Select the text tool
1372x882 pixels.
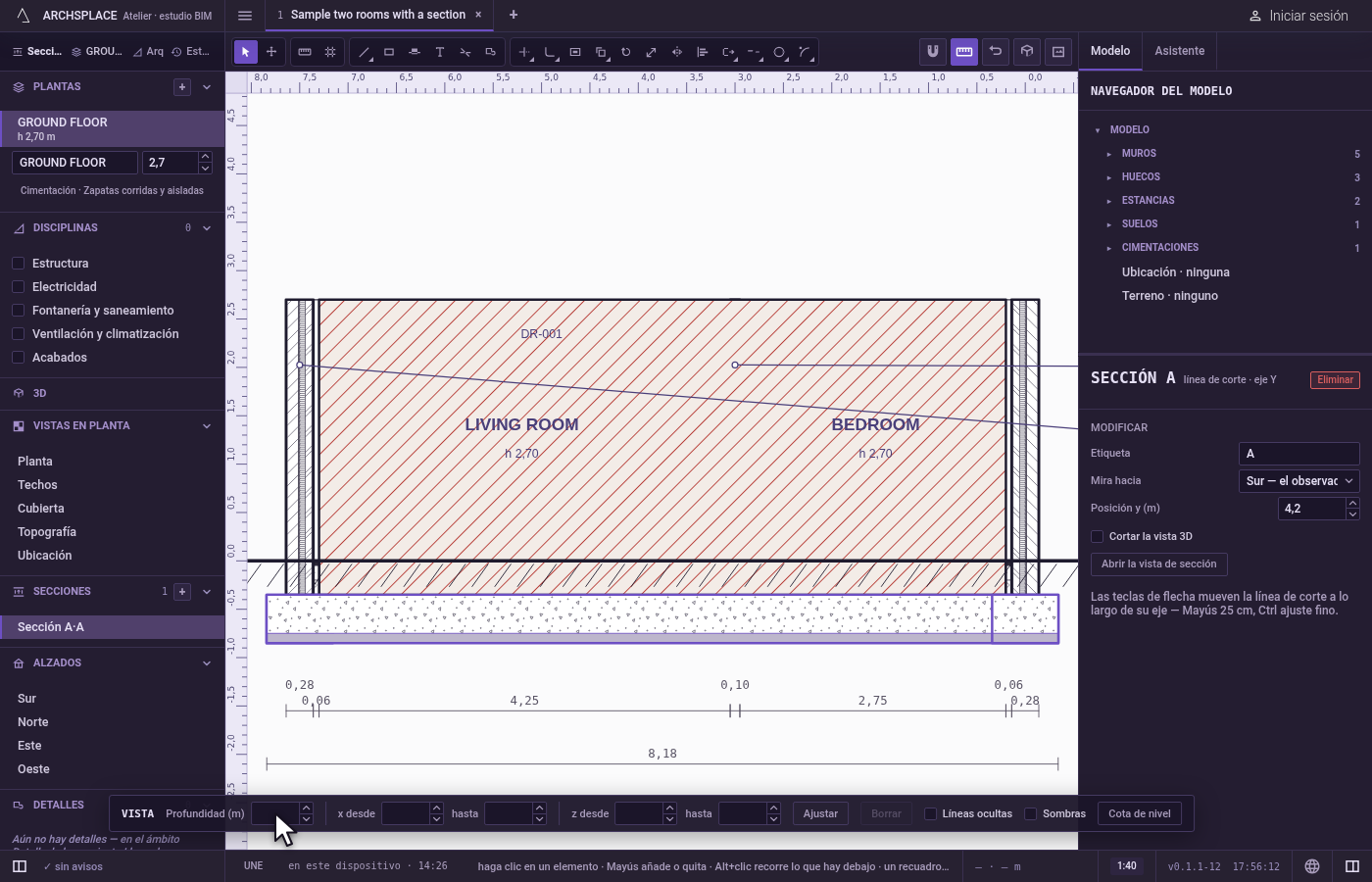pyautogui.click(x=440, y=52)
